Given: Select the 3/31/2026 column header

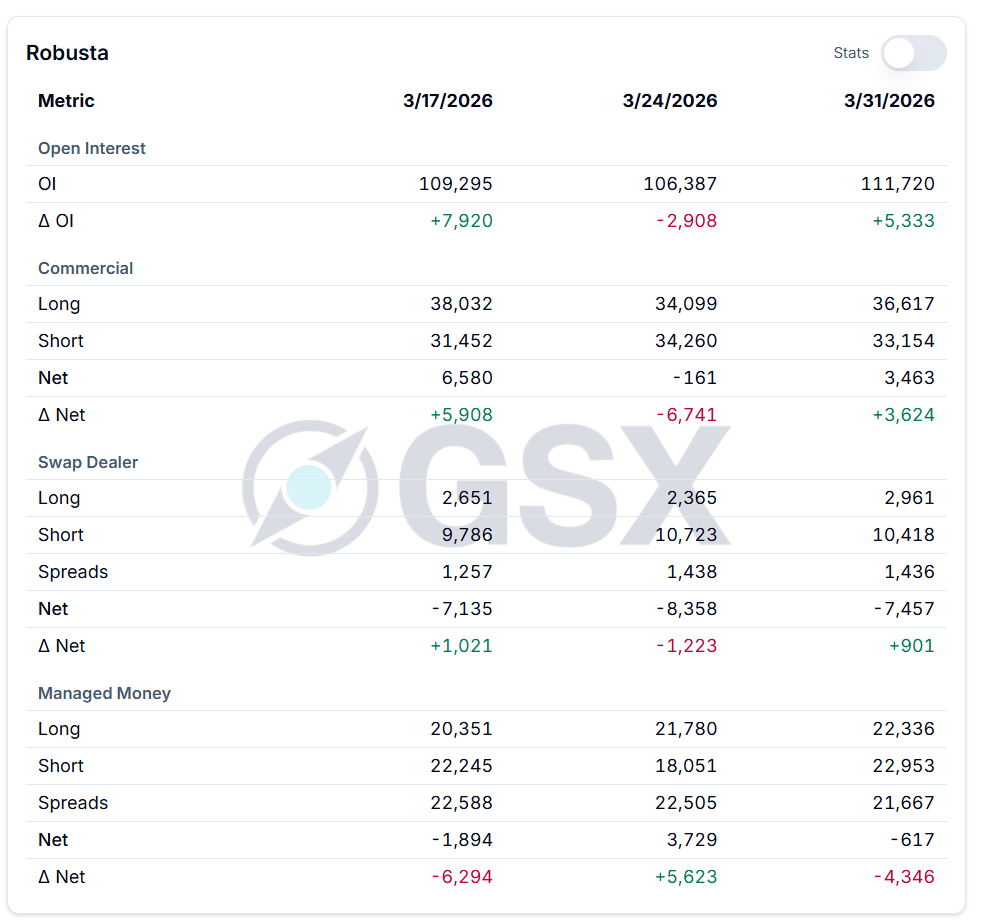Looking at the screenshot, I should coord(889,101).
